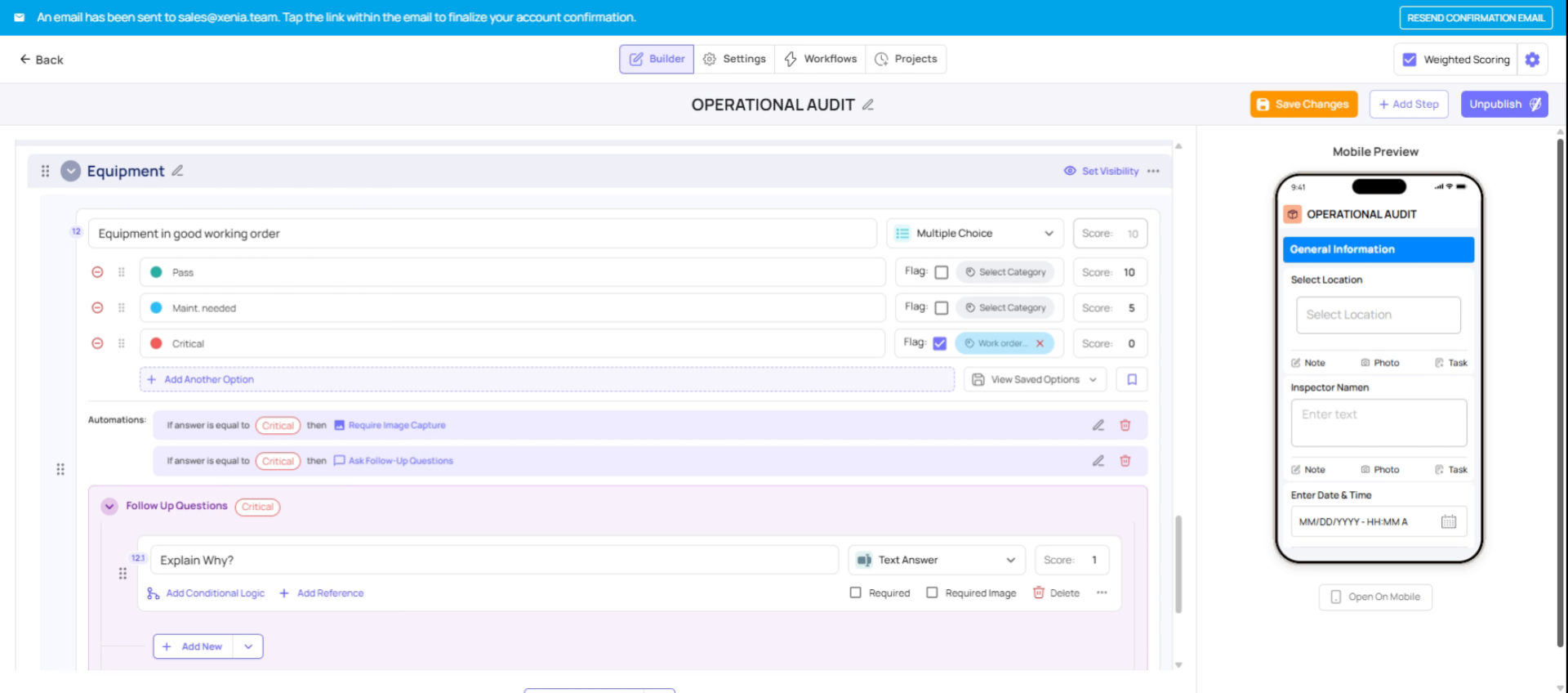This screenshot has width=1568, height=693.
Task: Remove the Maint. needed option
Action: coord(97,308)
